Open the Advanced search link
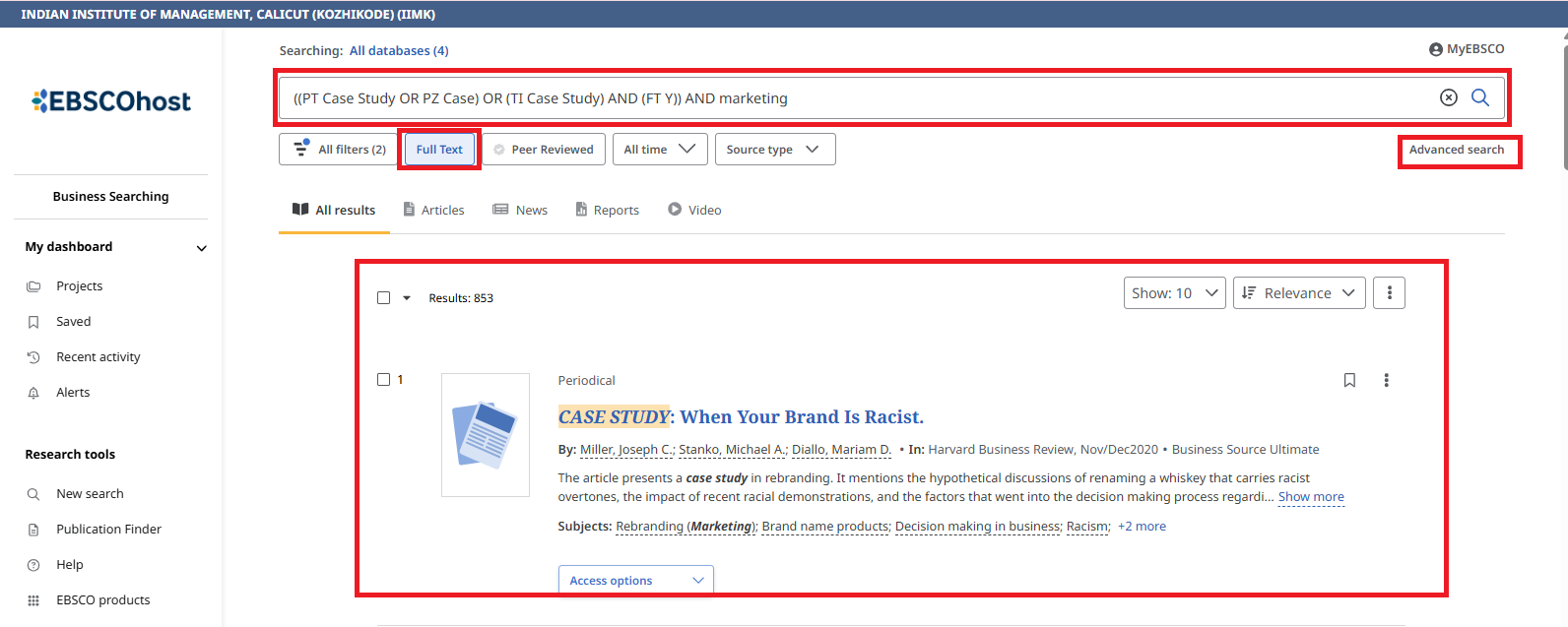This screenshot has height=627, width=1568. tap(1456, 150)
